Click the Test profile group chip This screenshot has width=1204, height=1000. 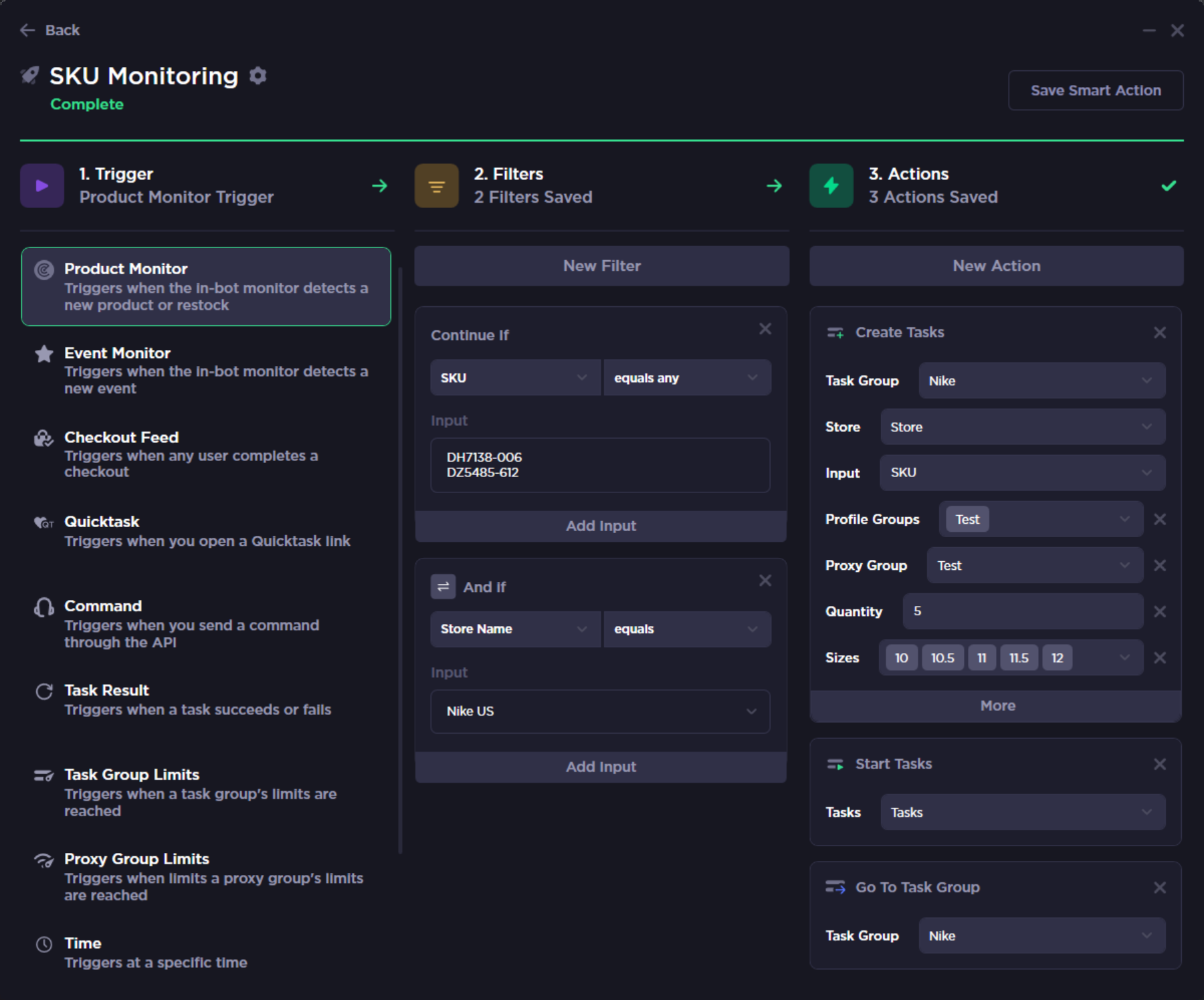pos(967,519)
